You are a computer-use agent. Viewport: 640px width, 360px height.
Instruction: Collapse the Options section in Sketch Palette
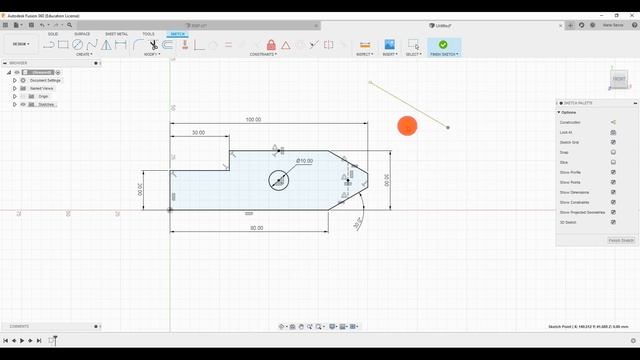tap(559, 112)
